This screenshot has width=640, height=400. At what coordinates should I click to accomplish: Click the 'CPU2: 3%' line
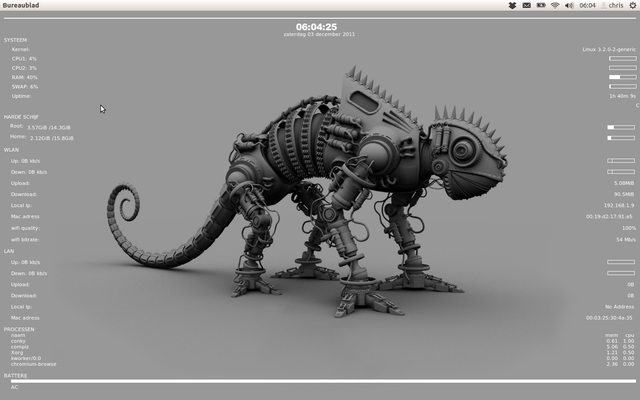(x=24, y=68)
